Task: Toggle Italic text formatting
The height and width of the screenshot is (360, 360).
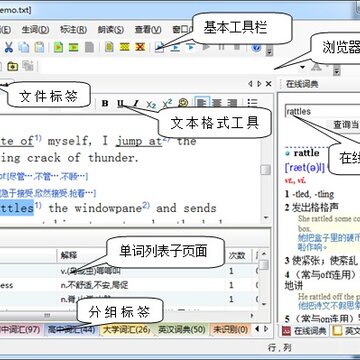Action: click(136, 103)
